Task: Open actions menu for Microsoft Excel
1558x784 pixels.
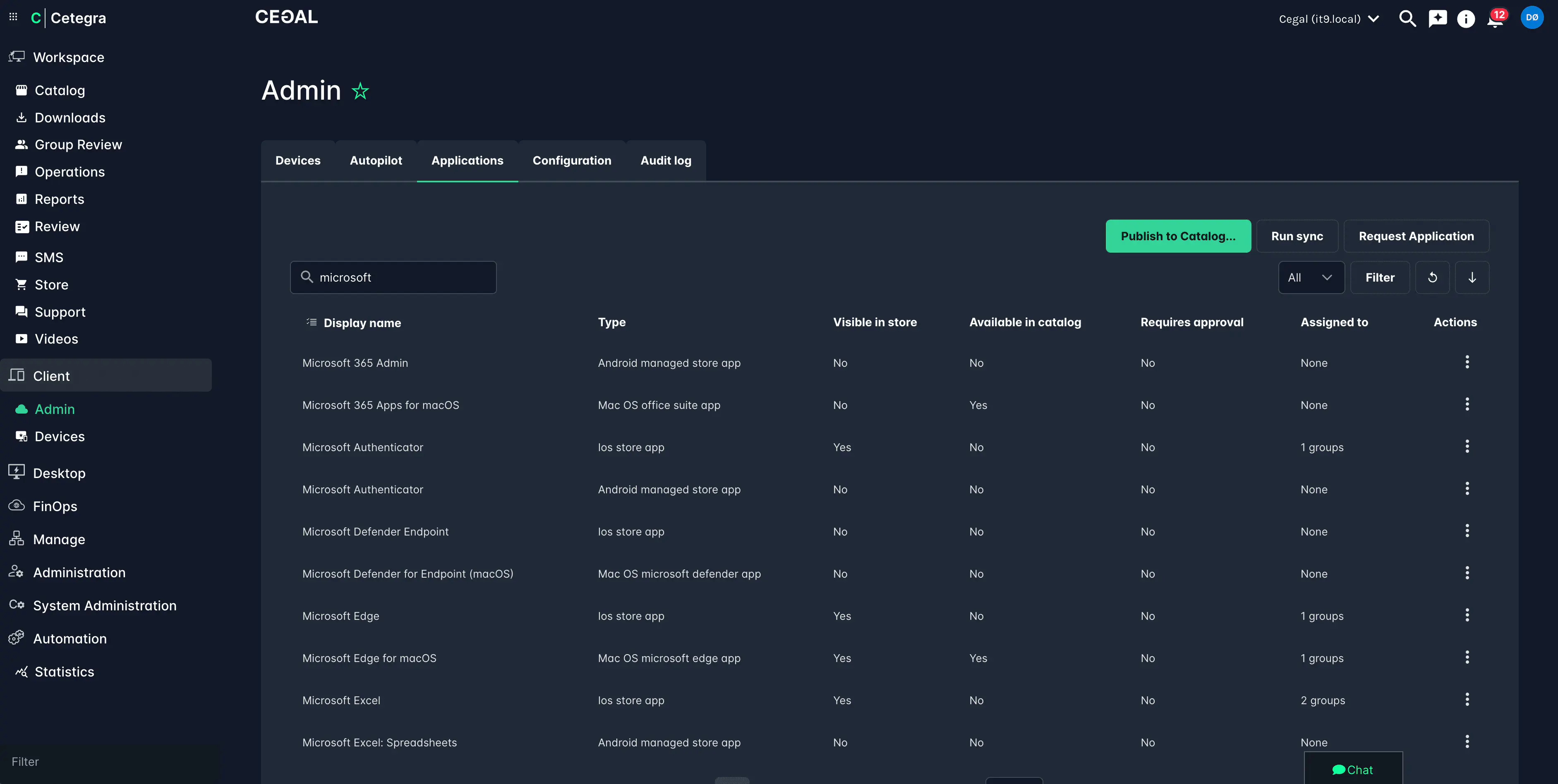Action: click(x=1467, y=699)
